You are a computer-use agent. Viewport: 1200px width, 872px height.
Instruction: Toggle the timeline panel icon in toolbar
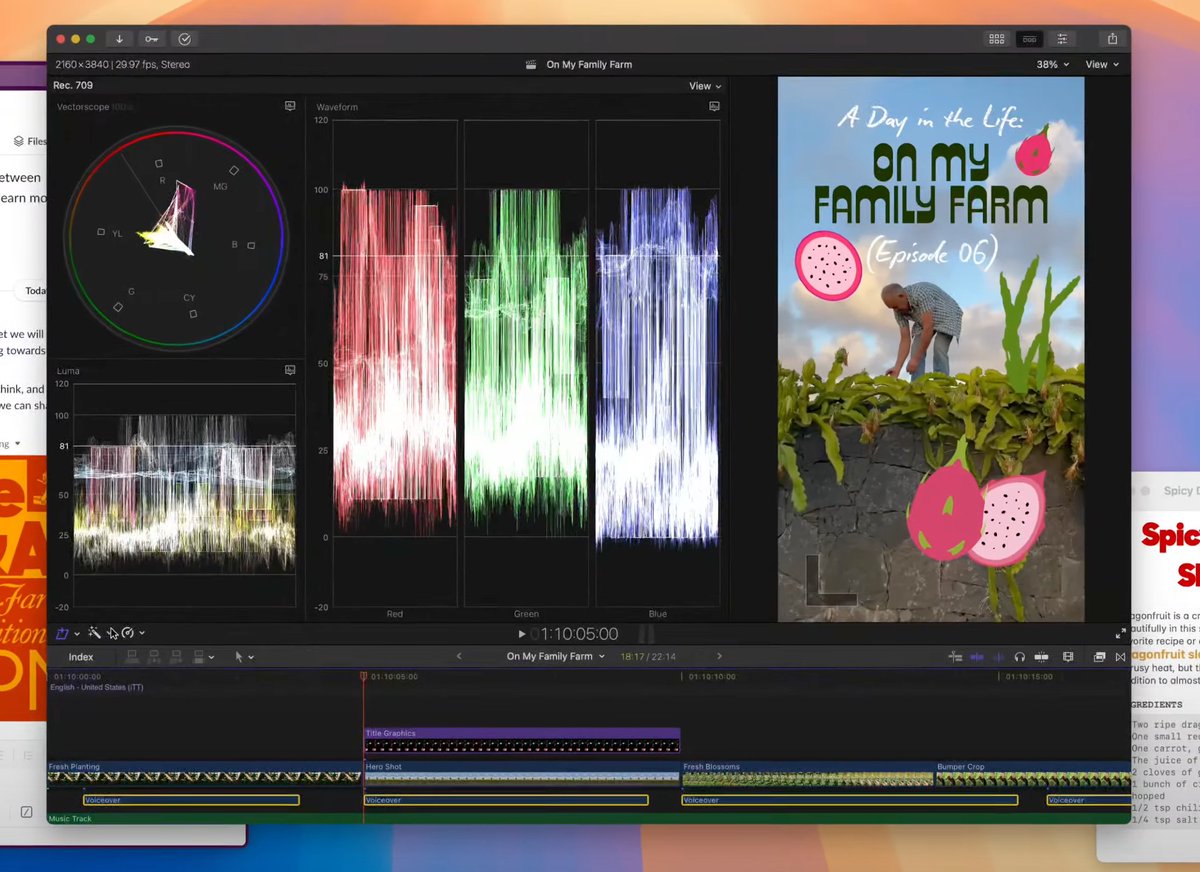coord(1029,39)
